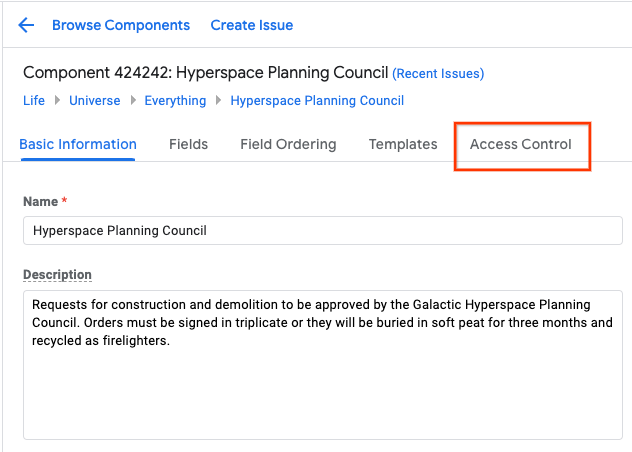Click the arrow between Life and Universe
This screenshot has width=632, height=452.
[57, 100]
